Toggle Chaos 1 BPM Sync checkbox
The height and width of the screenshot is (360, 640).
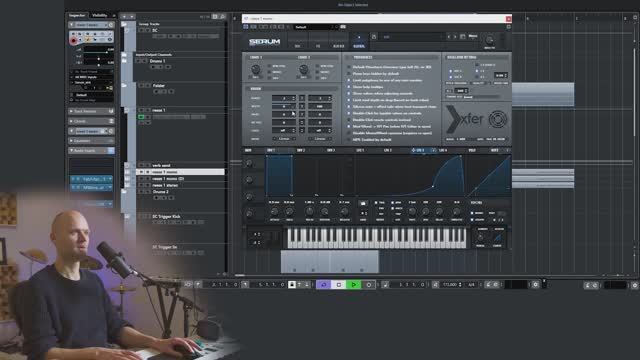coord(269,66)
